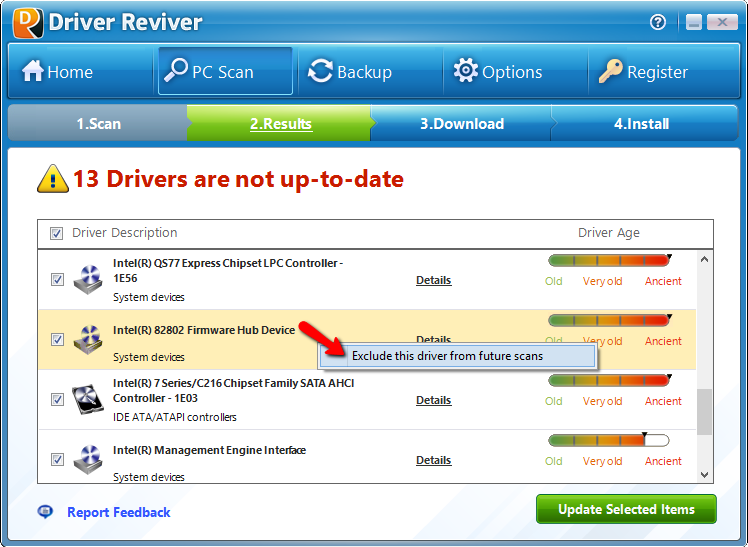The width and height of the screenshot is (748, 547).
Task: Open Details for the QS77 LPC Controller
Action: pyautogui.click(x=433, y=280)
